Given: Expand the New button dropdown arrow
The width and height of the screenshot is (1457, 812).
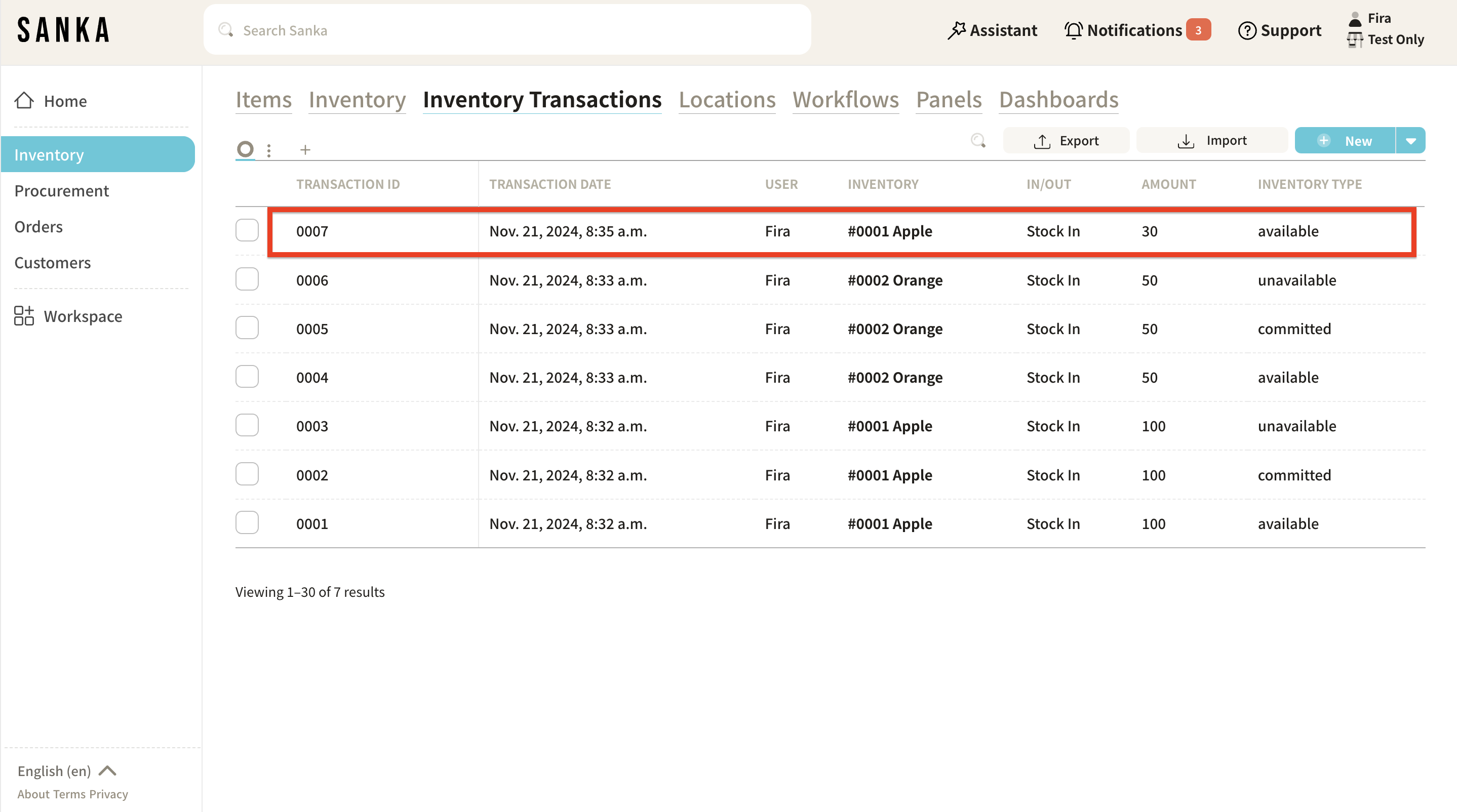Looking at the screenshot, I should (1410, 141).
